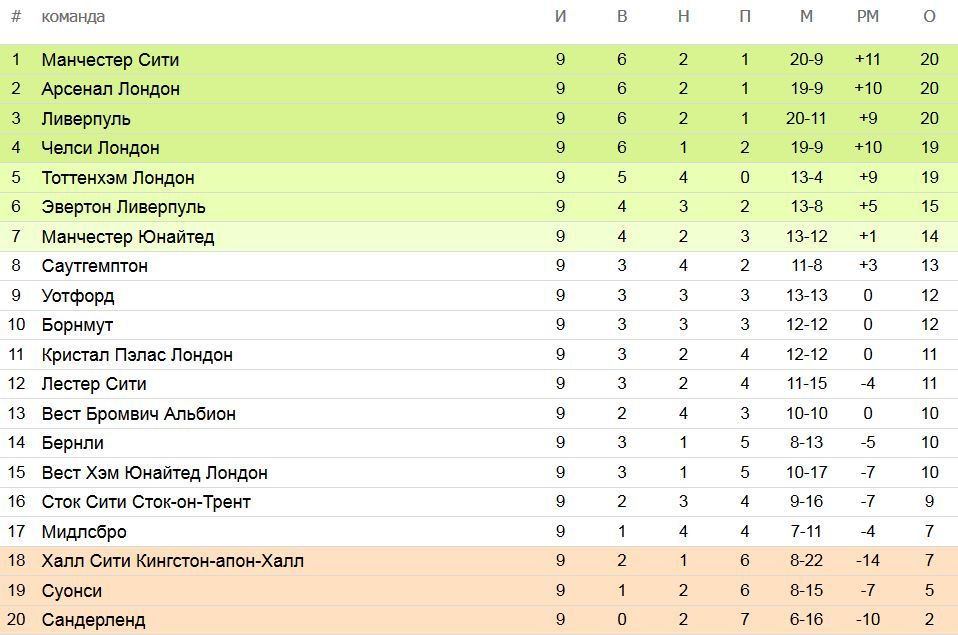Viewport: 958px width, 635px height.
Task: Open Эвертон Ливерпуль entry
Action: coord(123,207)
